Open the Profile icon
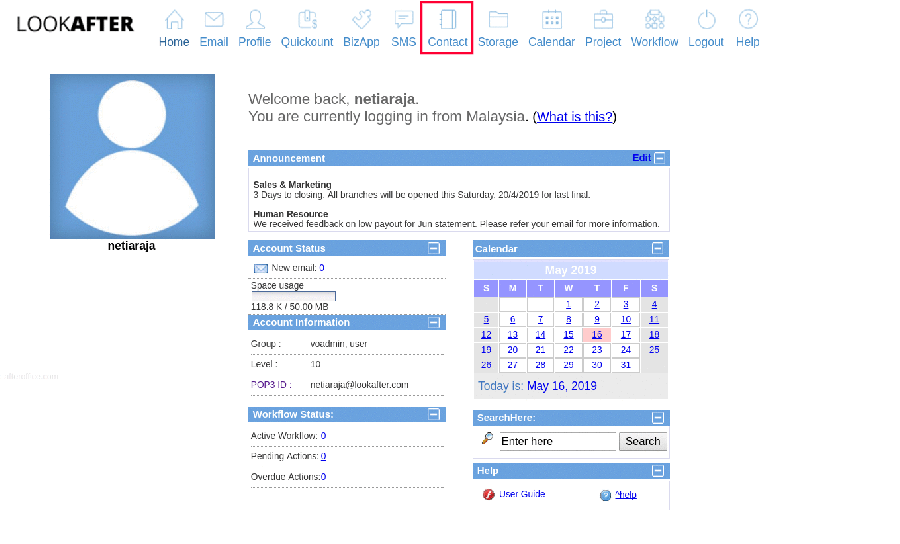Viewport: 900px width, 544px height. click(255, 19)
